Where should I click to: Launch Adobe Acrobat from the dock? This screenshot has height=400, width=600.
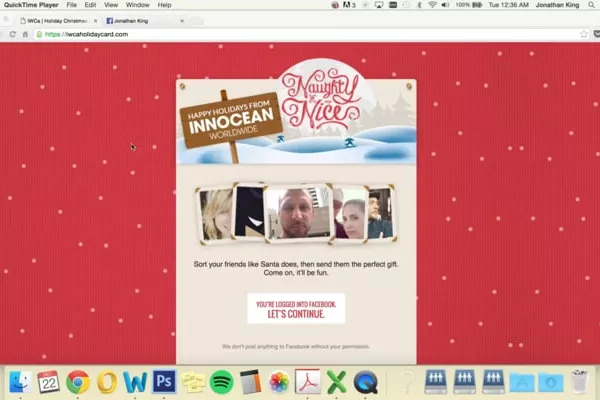(308, 382)
